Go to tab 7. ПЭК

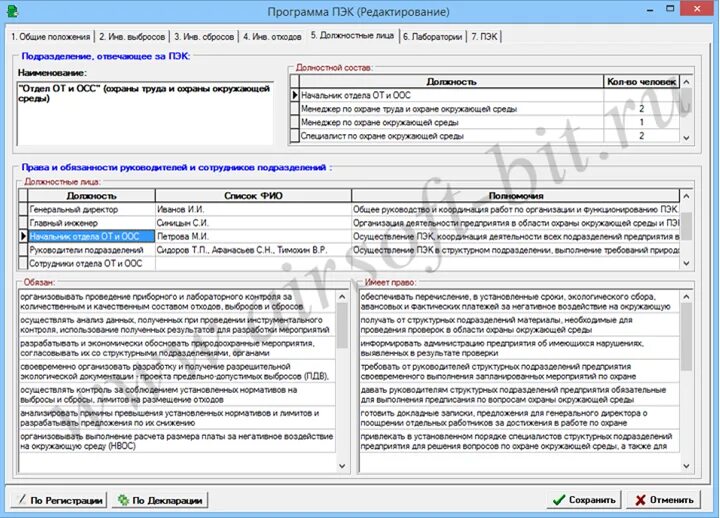tap(484, 36)
